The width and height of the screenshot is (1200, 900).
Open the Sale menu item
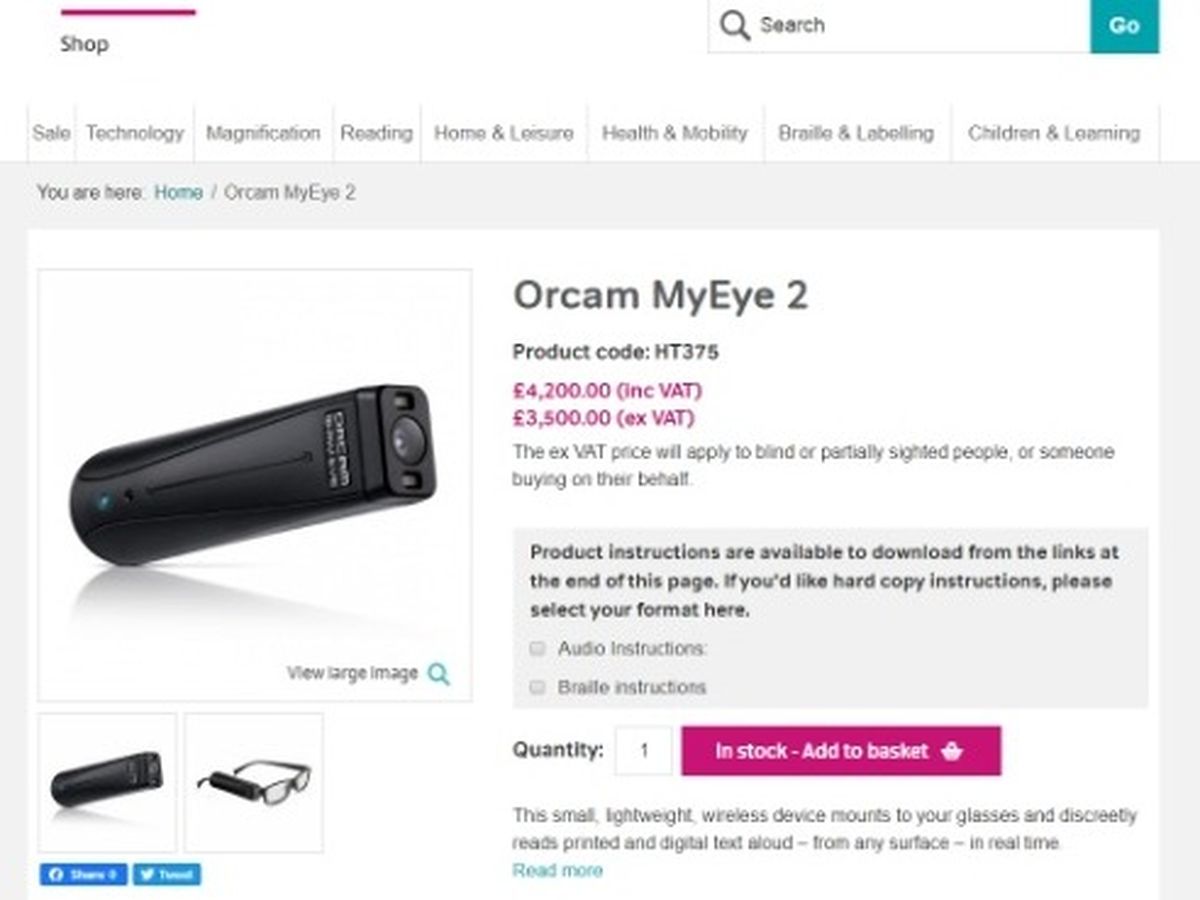tap(51, 133)
